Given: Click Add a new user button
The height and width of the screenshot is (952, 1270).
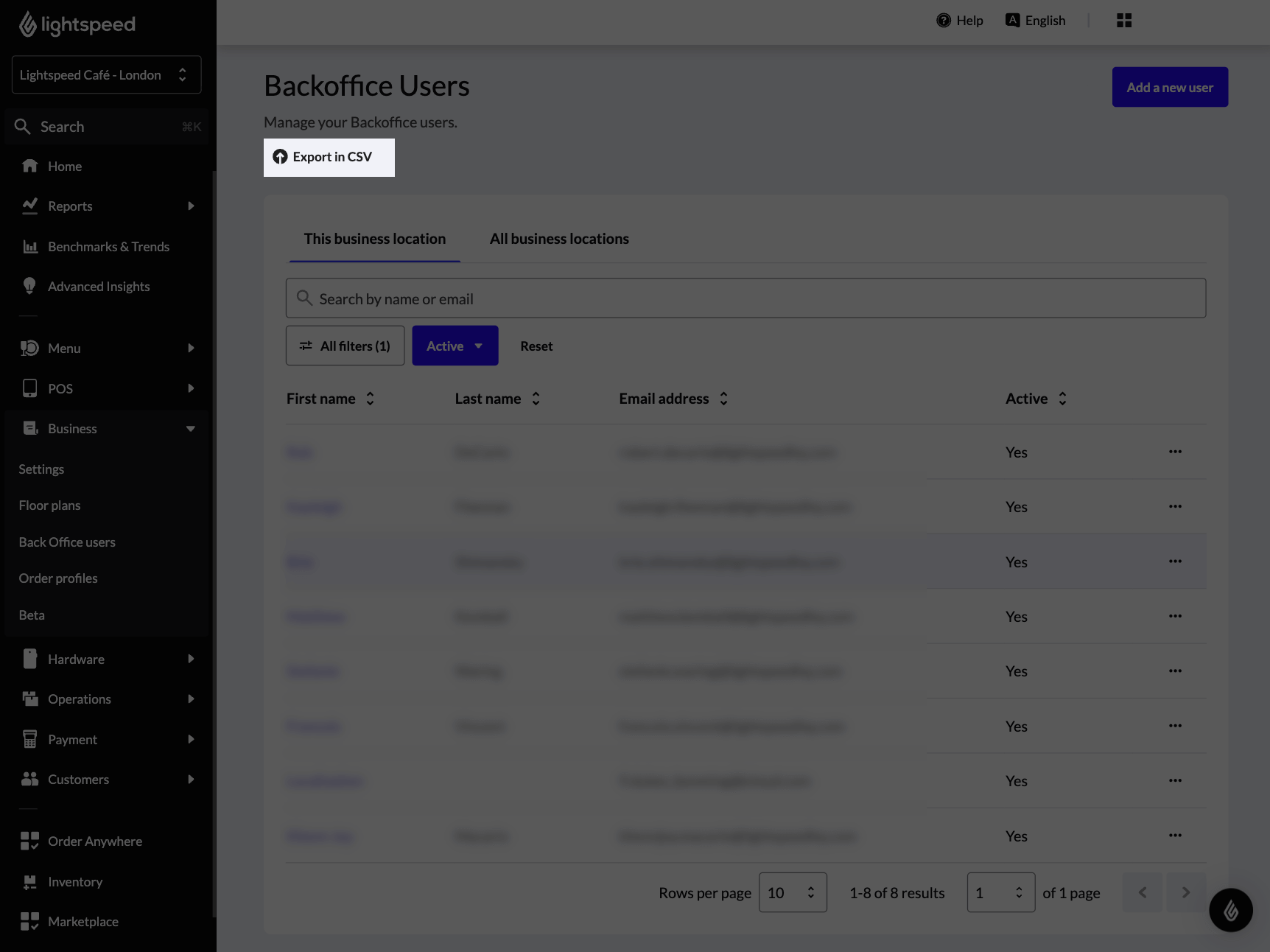Looking at the screenshot, I should [x=1169, y=87].
